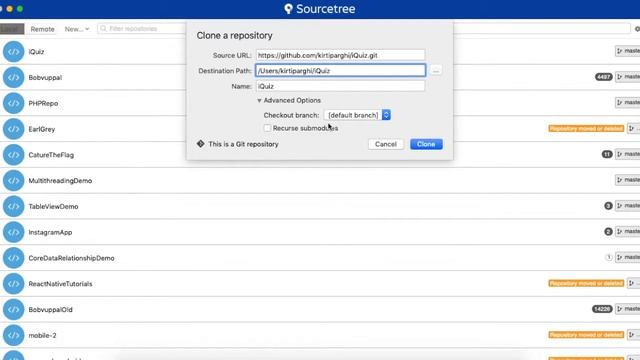Screen dimensions: 640x360
Task: Click the TableViewDemo repository icon
Action: click(13, 207)
